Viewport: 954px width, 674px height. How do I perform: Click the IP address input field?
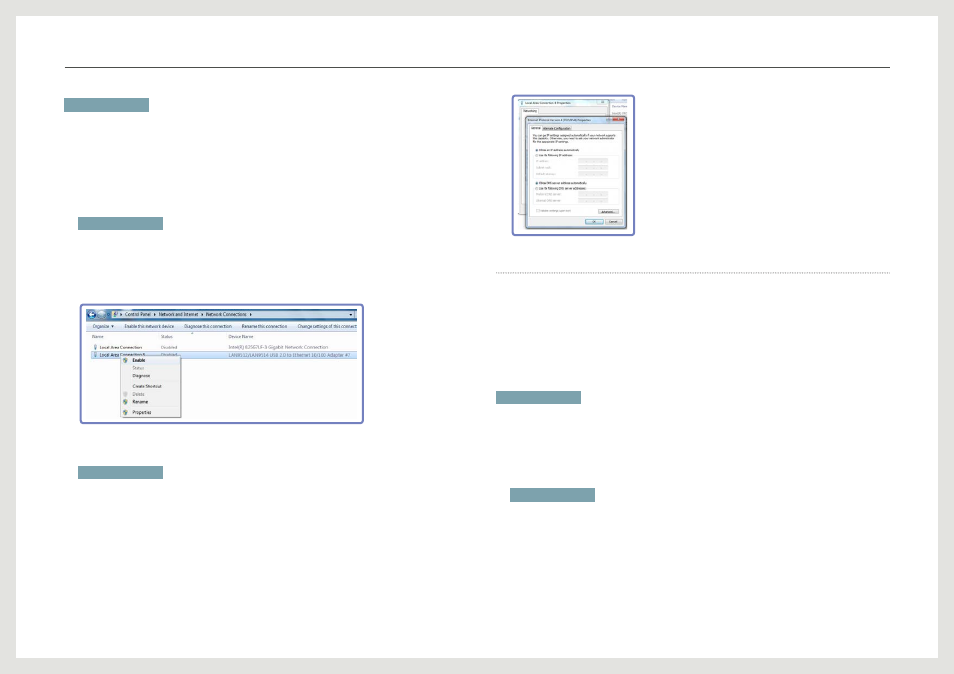point(593,161)
